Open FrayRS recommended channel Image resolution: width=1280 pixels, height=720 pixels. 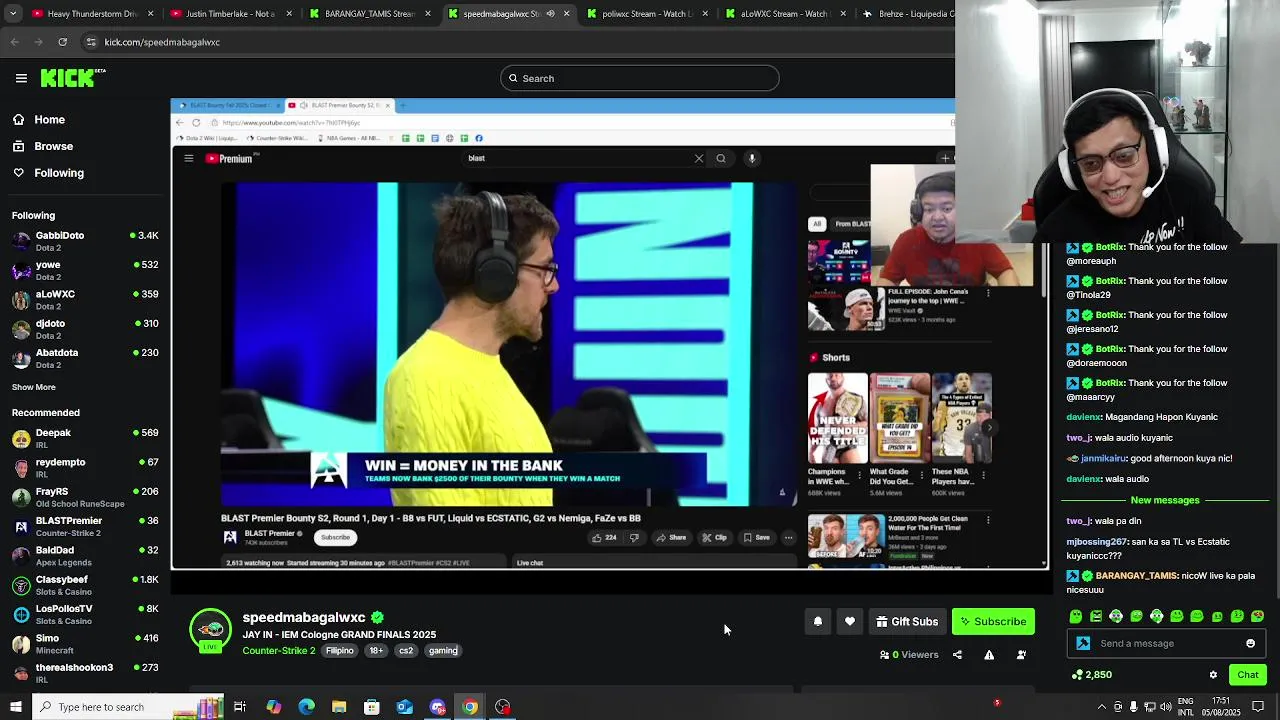[x=85, y=497]
